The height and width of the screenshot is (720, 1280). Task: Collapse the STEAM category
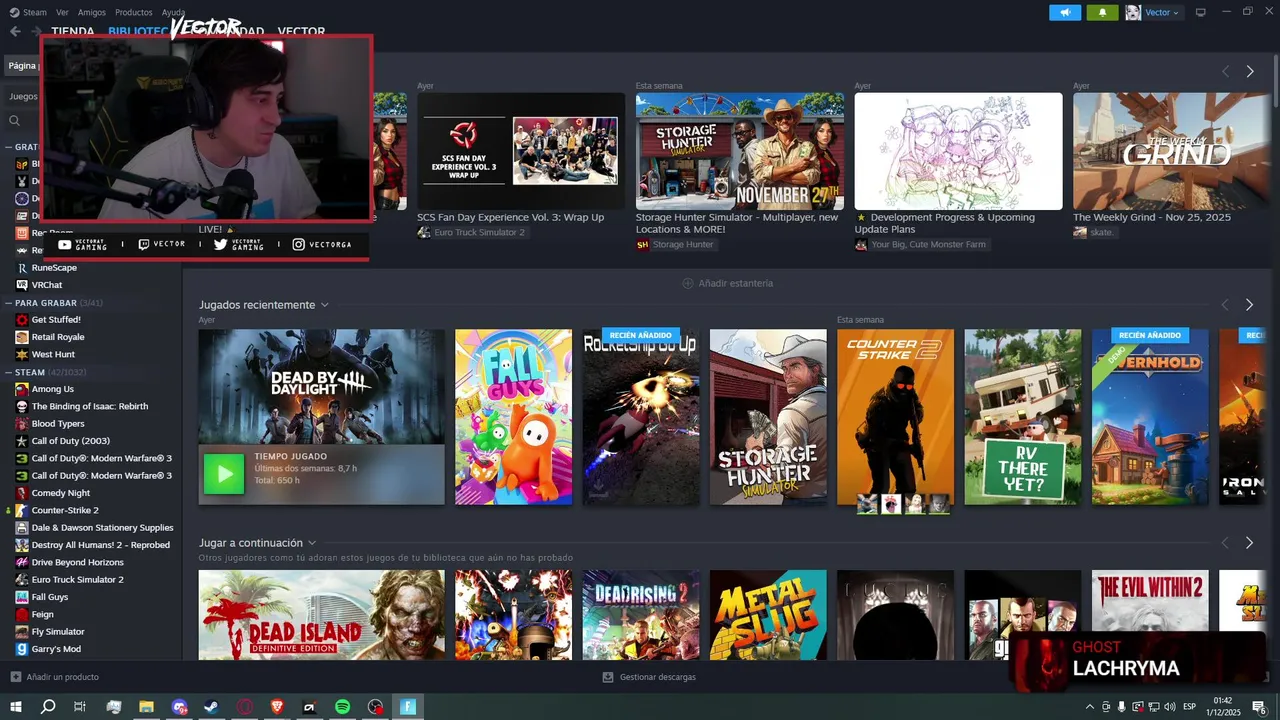point(8,372)
